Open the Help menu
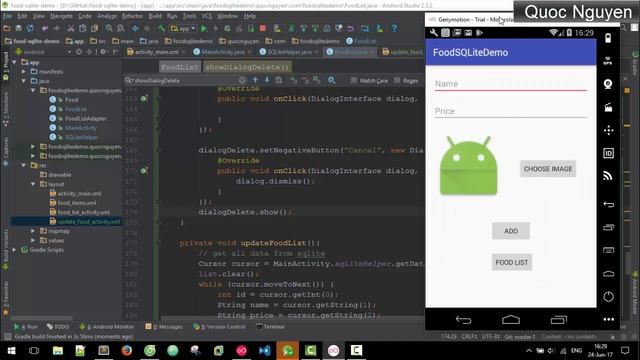This screenshot has width=640, height=360. pyautogui.click(x=249, y=16)
